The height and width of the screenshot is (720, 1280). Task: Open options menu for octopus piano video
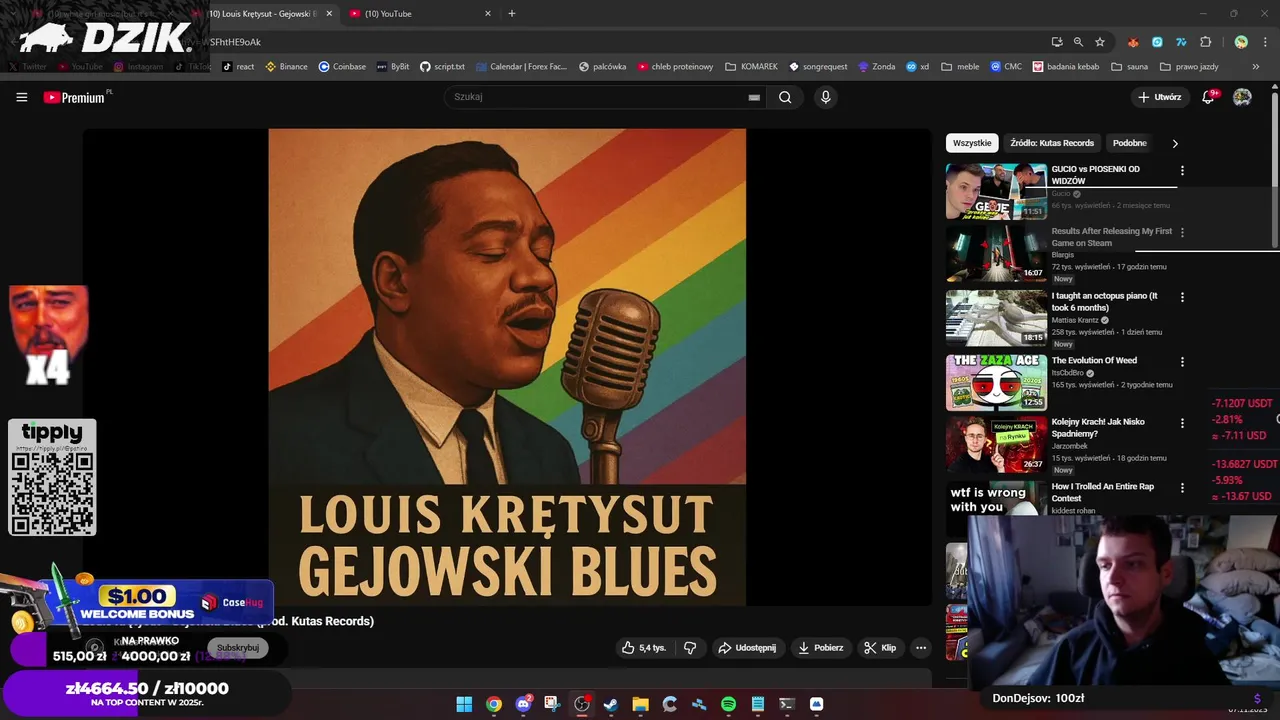point(1182,297)
